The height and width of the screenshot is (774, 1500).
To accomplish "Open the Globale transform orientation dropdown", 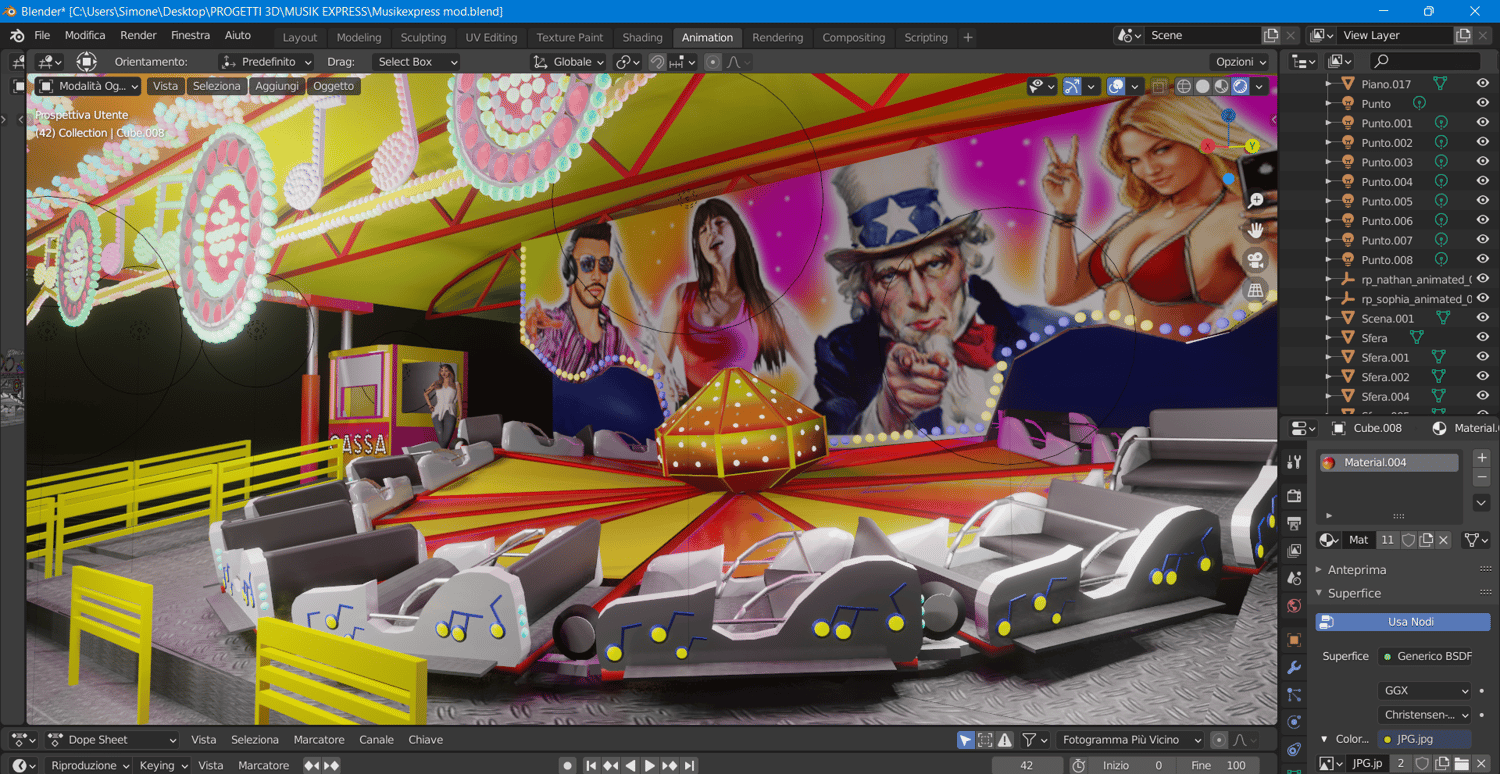I will tap(569, 62).
